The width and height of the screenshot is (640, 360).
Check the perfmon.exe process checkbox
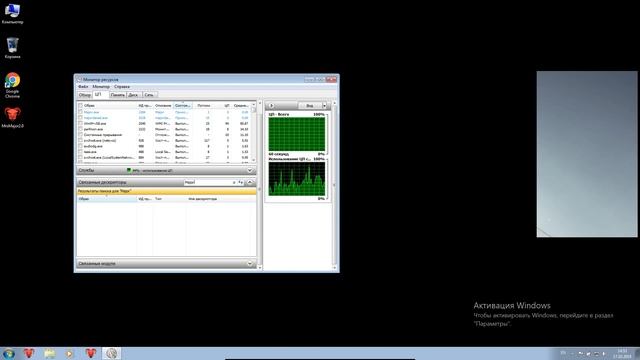pyautogui.click(x=80, y=129)
